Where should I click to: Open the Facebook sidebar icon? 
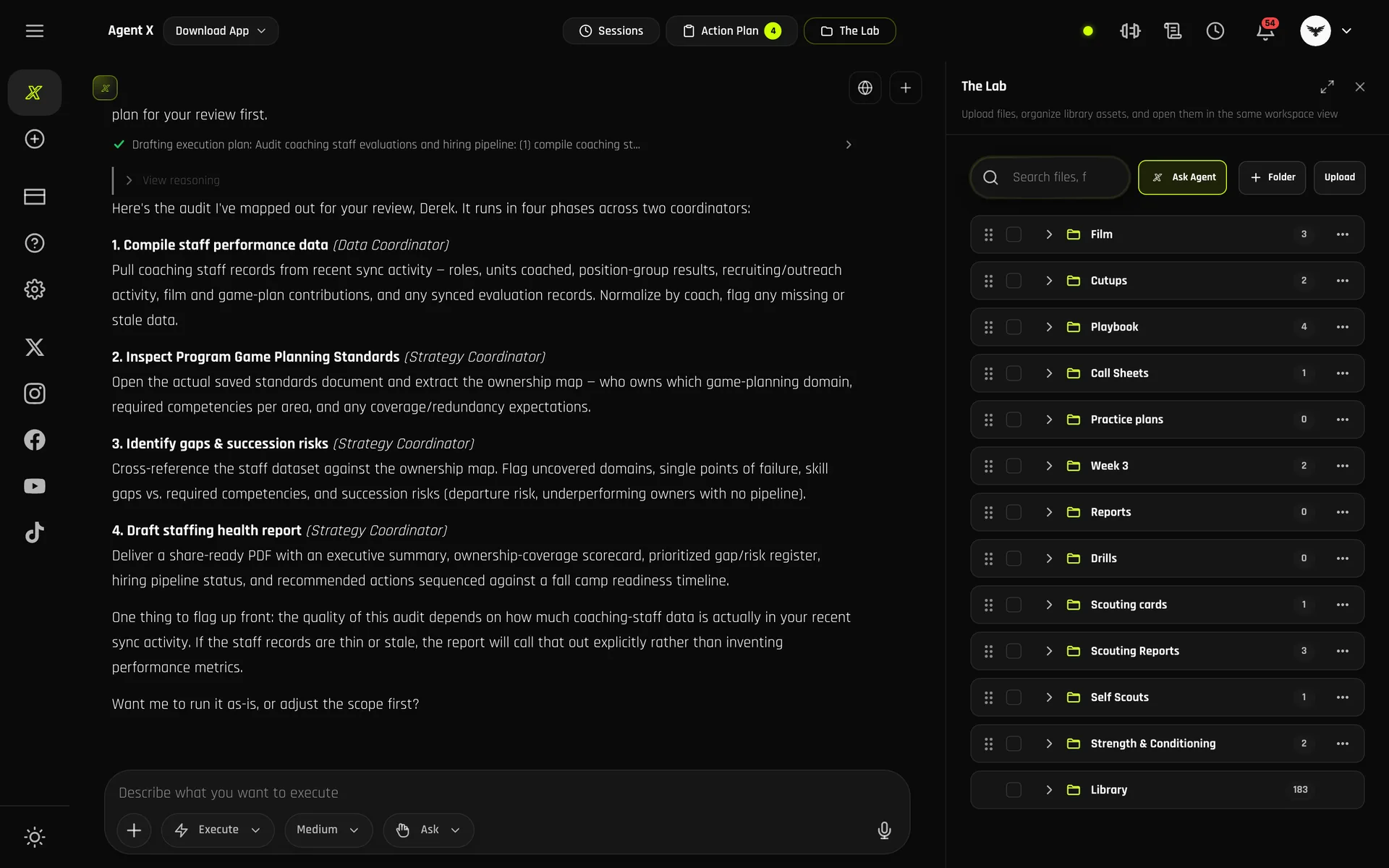35,440
